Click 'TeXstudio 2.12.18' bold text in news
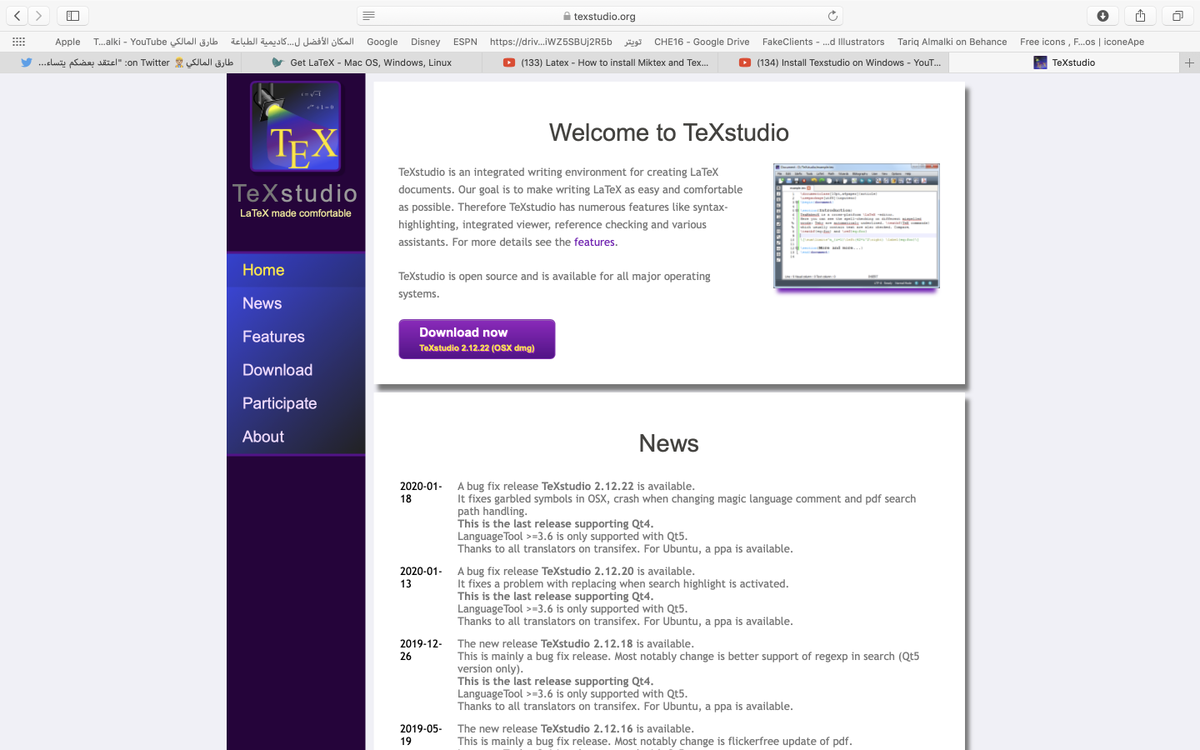 587,644
